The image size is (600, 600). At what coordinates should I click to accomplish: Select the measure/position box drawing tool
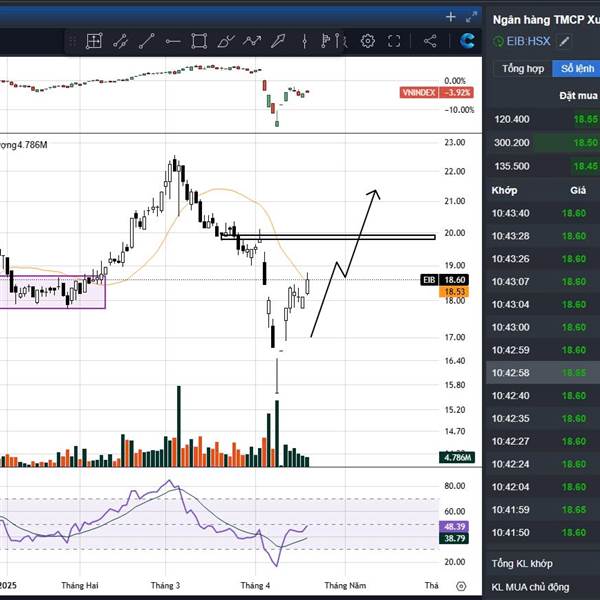(94, 41)
